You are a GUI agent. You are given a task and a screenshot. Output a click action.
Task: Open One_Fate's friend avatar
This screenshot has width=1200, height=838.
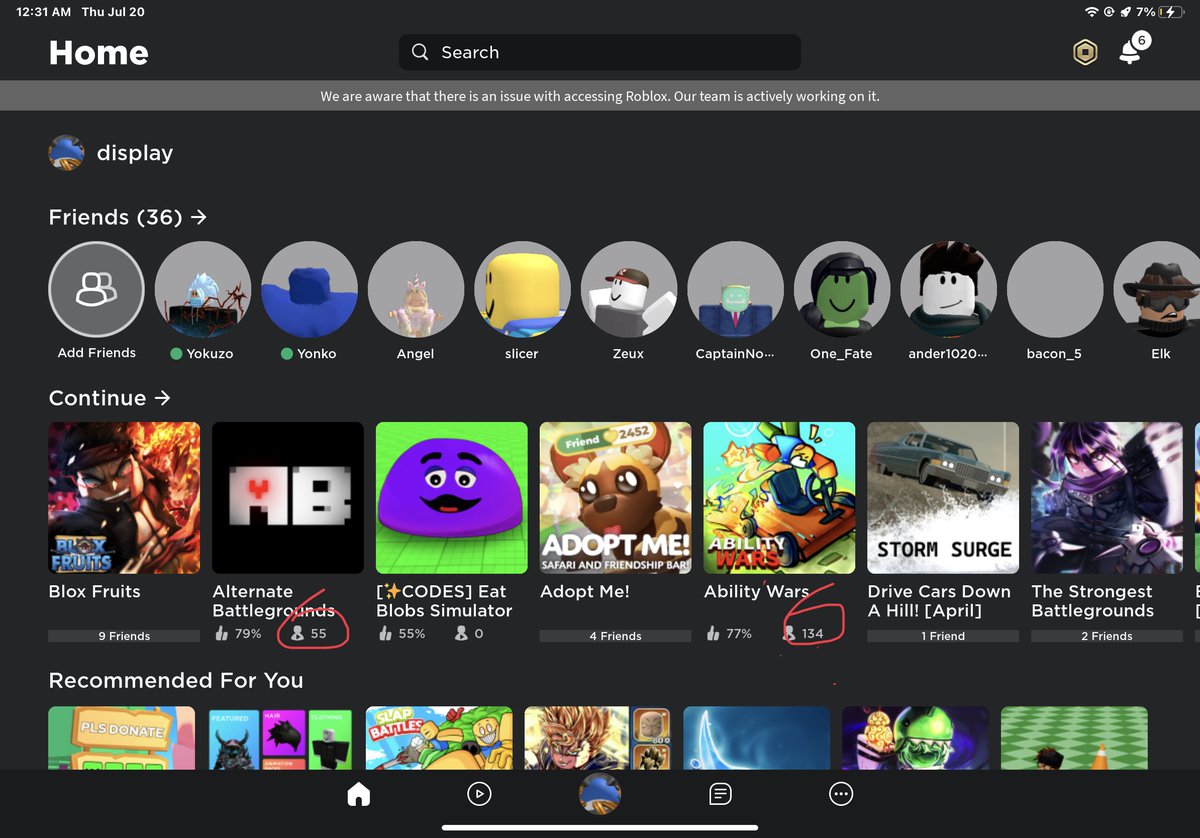coord(842,289)
